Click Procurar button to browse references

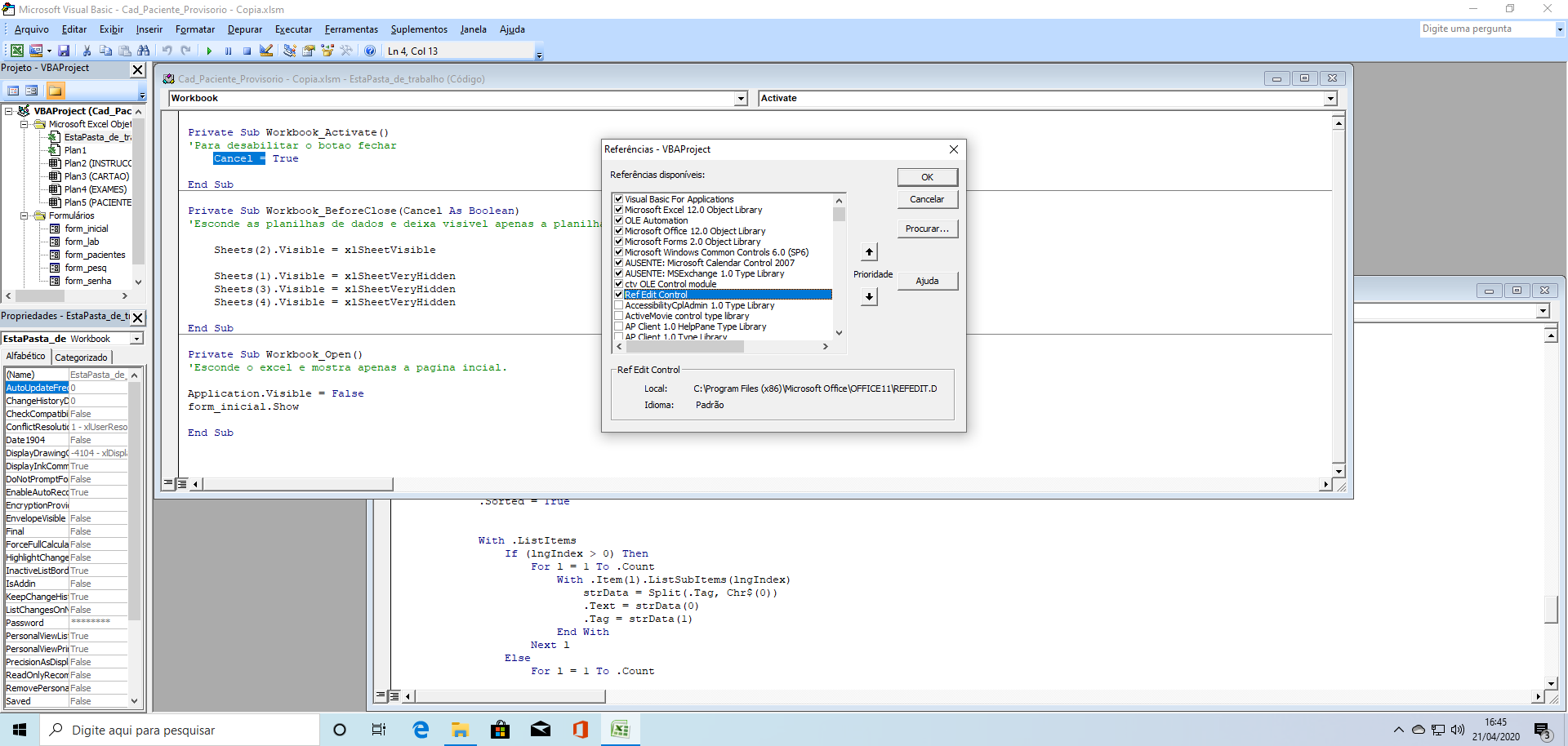coord(927,229)
